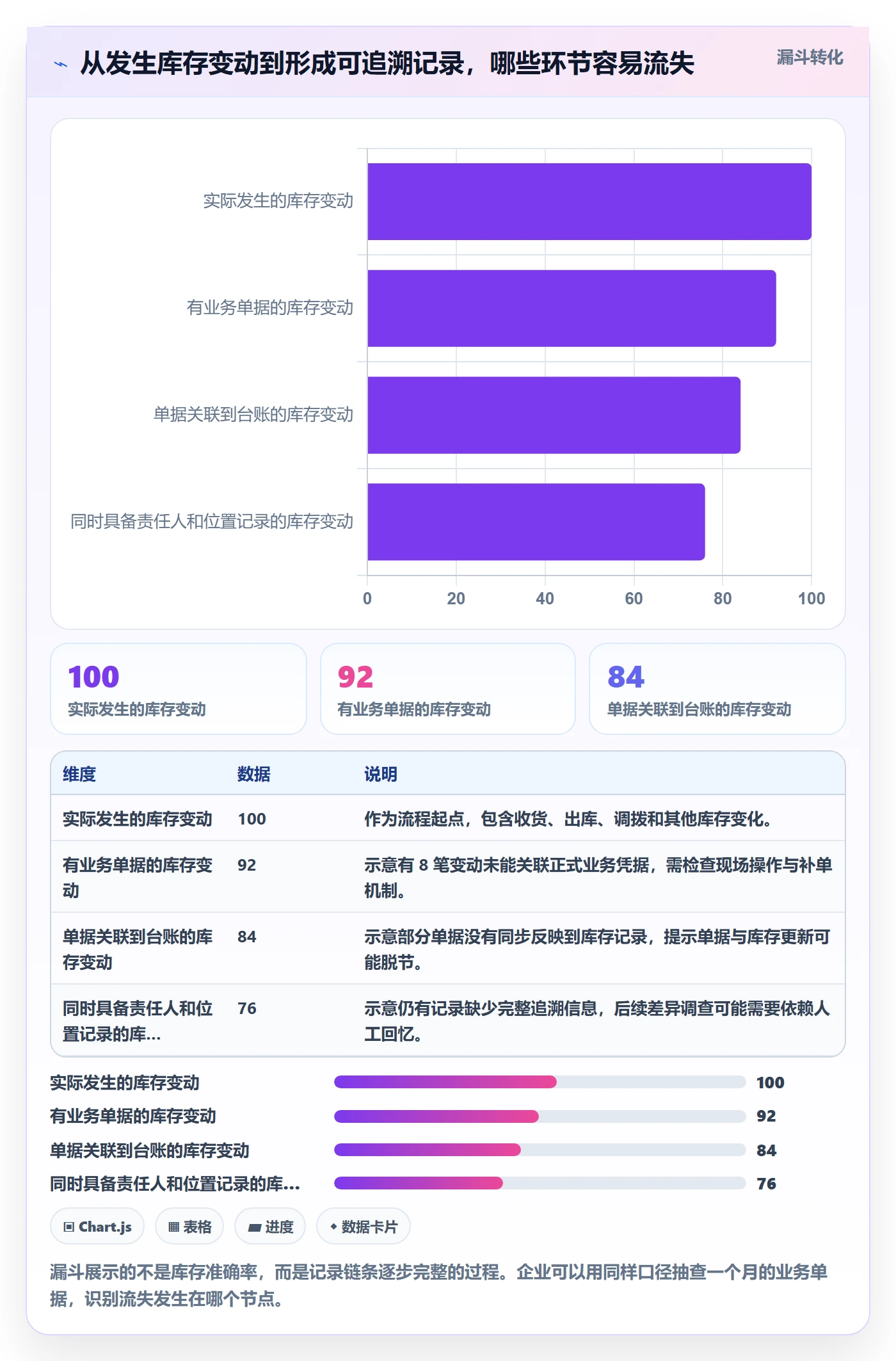The height and width of the screenshot is (1361, 896).
Task: Click the chart title 从发生库存变动到形成可追溯记录
Action: coord(387,63)
